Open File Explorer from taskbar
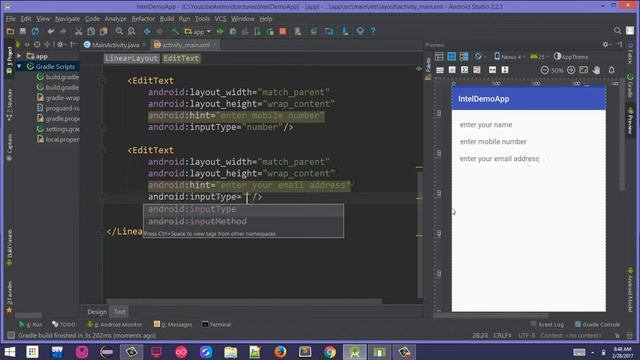640x360 pixels. [230, 352]
